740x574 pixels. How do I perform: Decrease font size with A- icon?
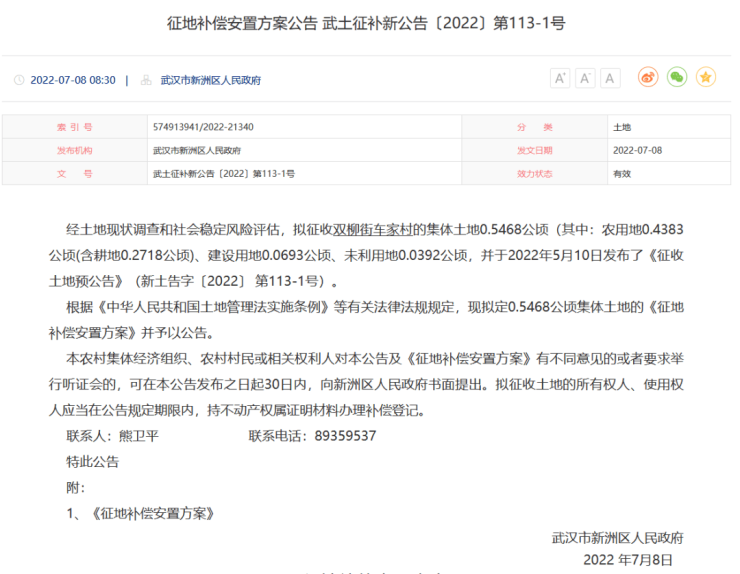pyautogui.click(x=585, y=78)
